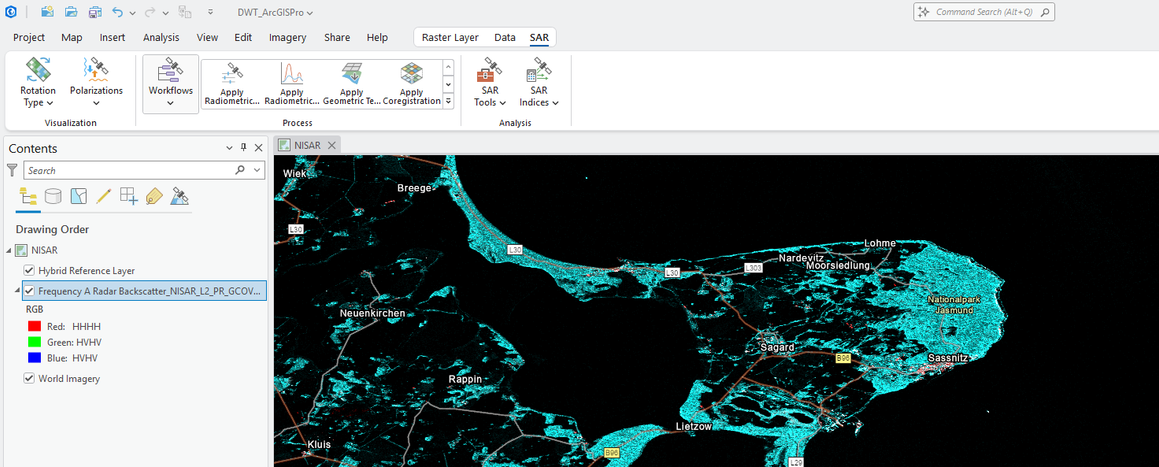The image size is (1159, 467).
Task: Click the ArcGIS Pro application logo icon
Action: point(10,12)
